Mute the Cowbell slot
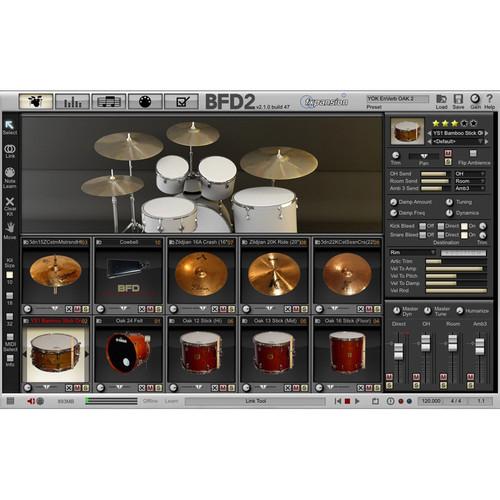 click(150, 309)
